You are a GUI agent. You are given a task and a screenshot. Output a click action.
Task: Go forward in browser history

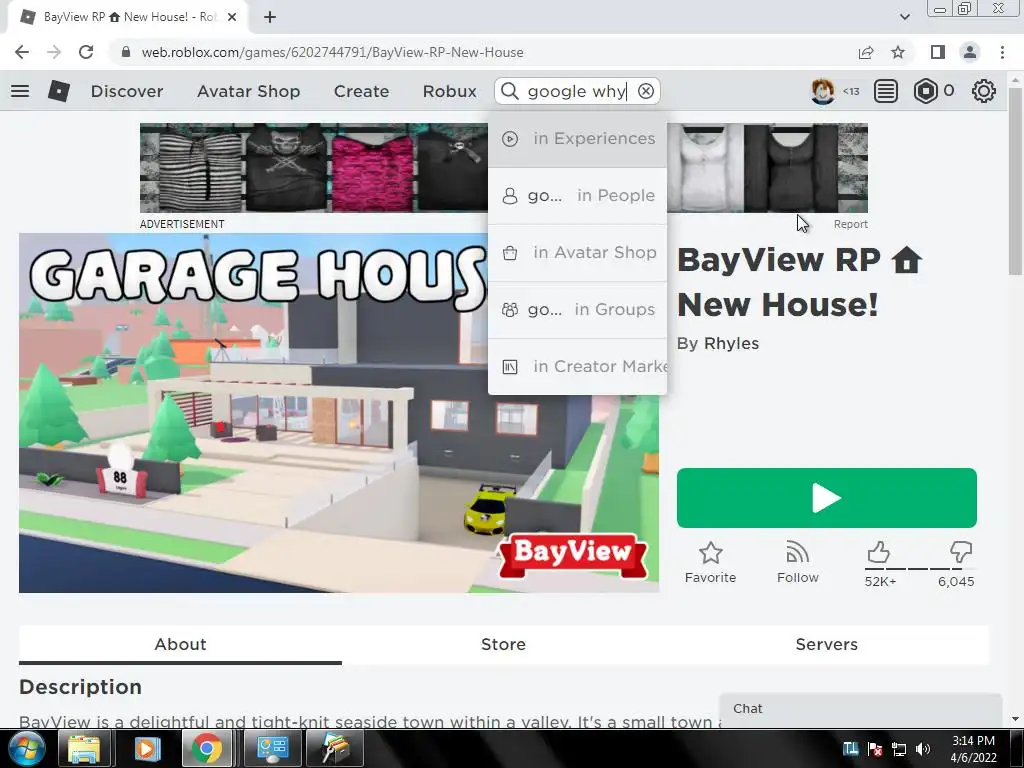pyautogui.click(x=54, y=52)
